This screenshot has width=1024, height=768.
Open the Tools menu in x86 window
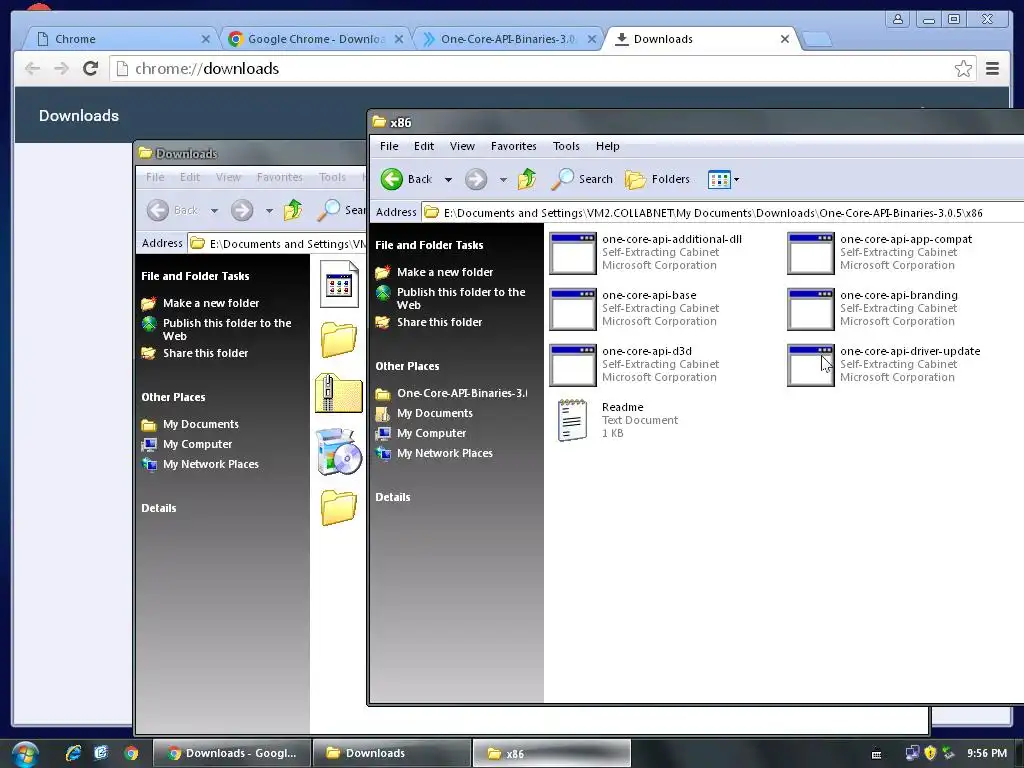point(566,146)
